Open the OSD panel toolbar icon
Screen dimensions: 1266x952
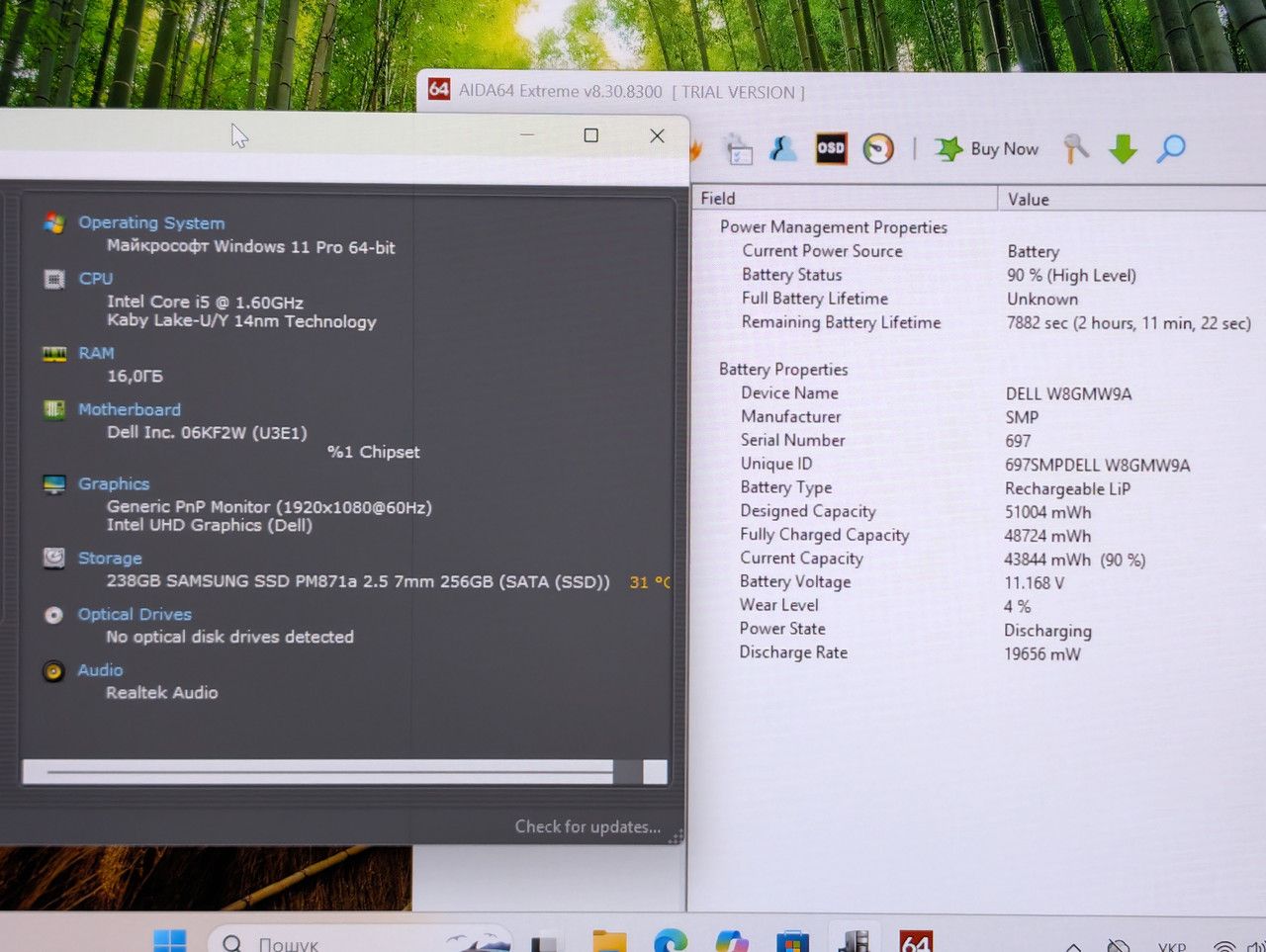point(831,148)
